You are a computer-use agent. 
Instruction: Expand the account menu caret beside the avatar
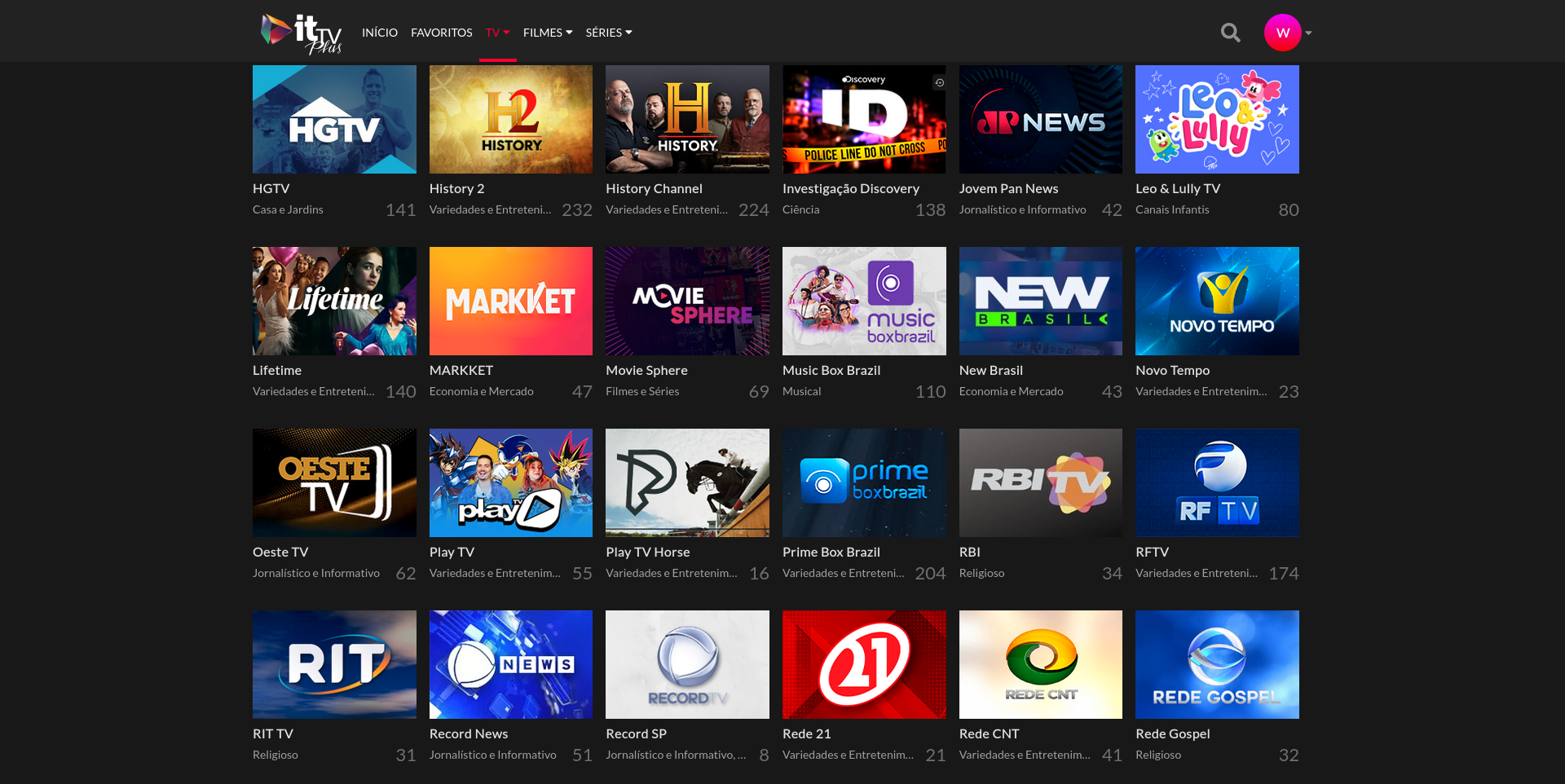click(1308, 33)
